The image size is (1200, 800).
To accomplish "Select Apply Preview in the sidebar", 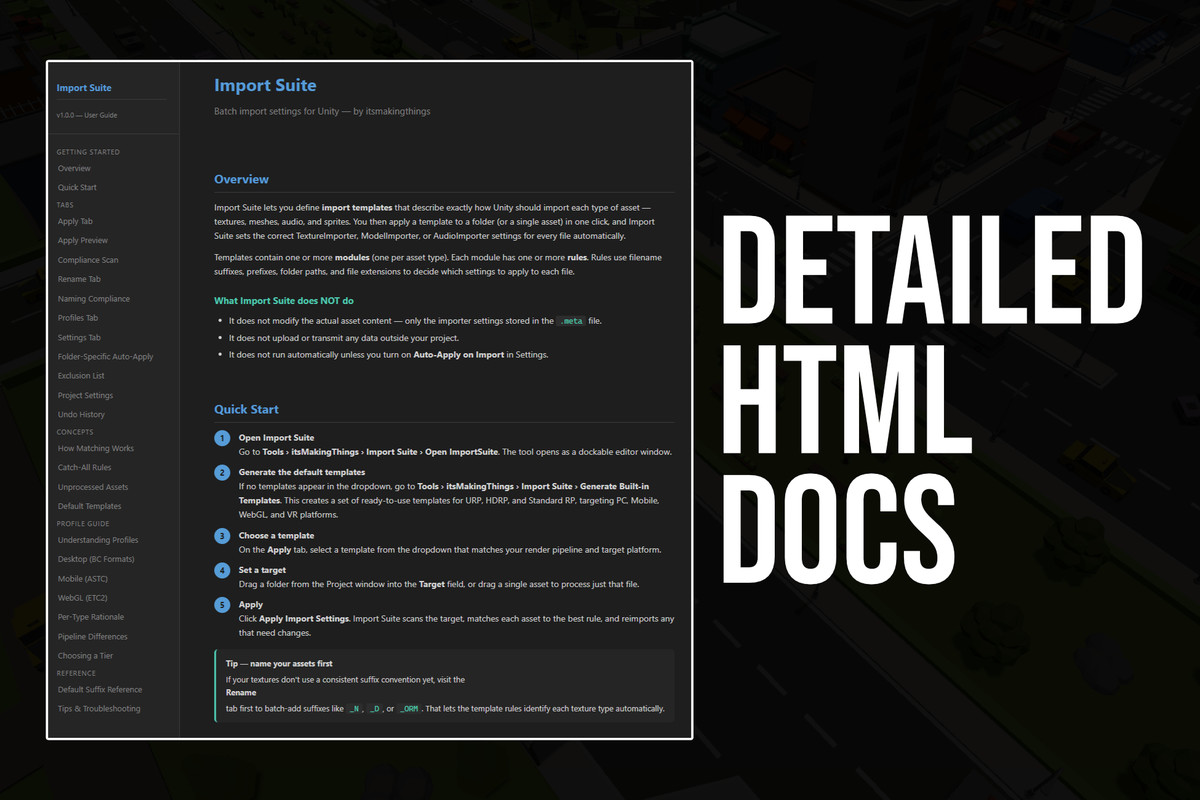I will click(x=83, y=240).
